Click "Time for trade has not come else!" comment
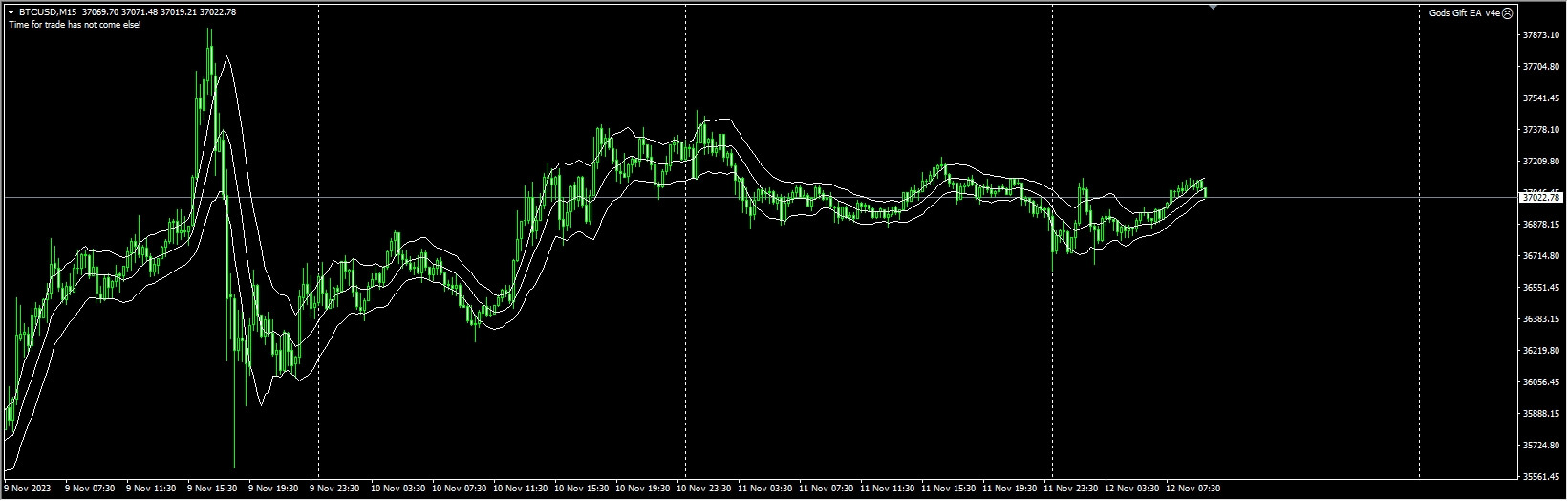Screen dimensions: 1568x501 click(75, 24)
